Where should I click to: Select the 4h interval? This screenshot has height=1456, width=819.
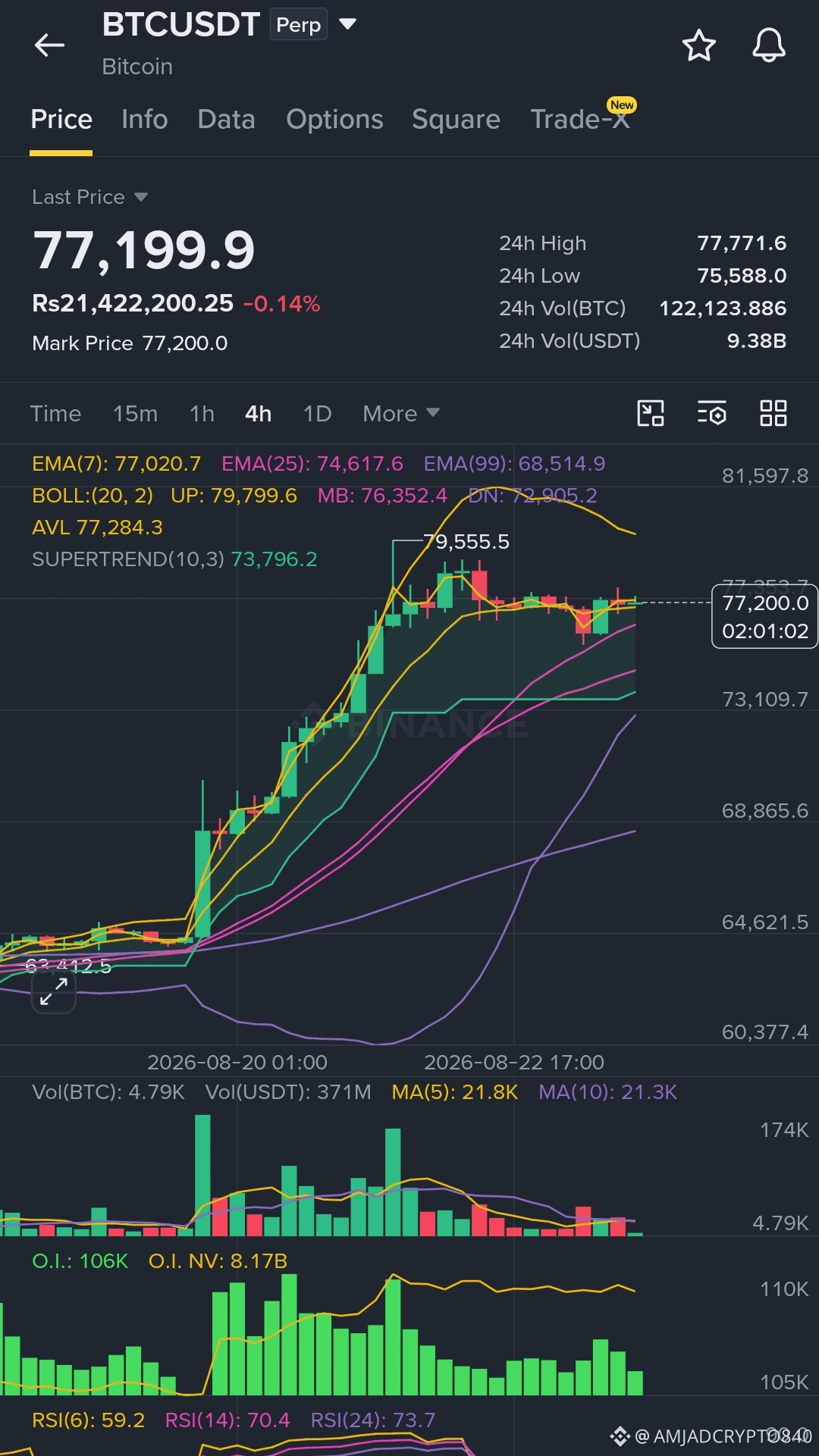tap(258, 414)
